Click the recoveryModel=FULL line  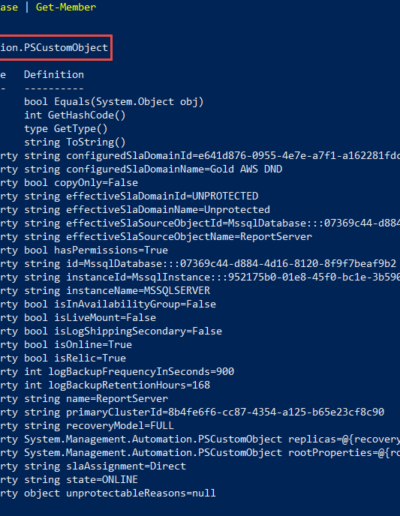pyautogui.click(x=99, y=426)
